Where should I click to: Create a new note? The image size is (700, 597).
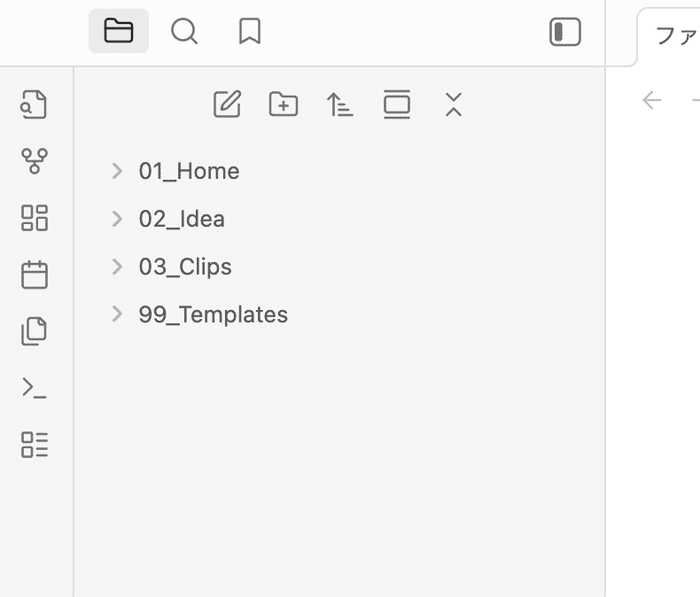pos(227,104)
